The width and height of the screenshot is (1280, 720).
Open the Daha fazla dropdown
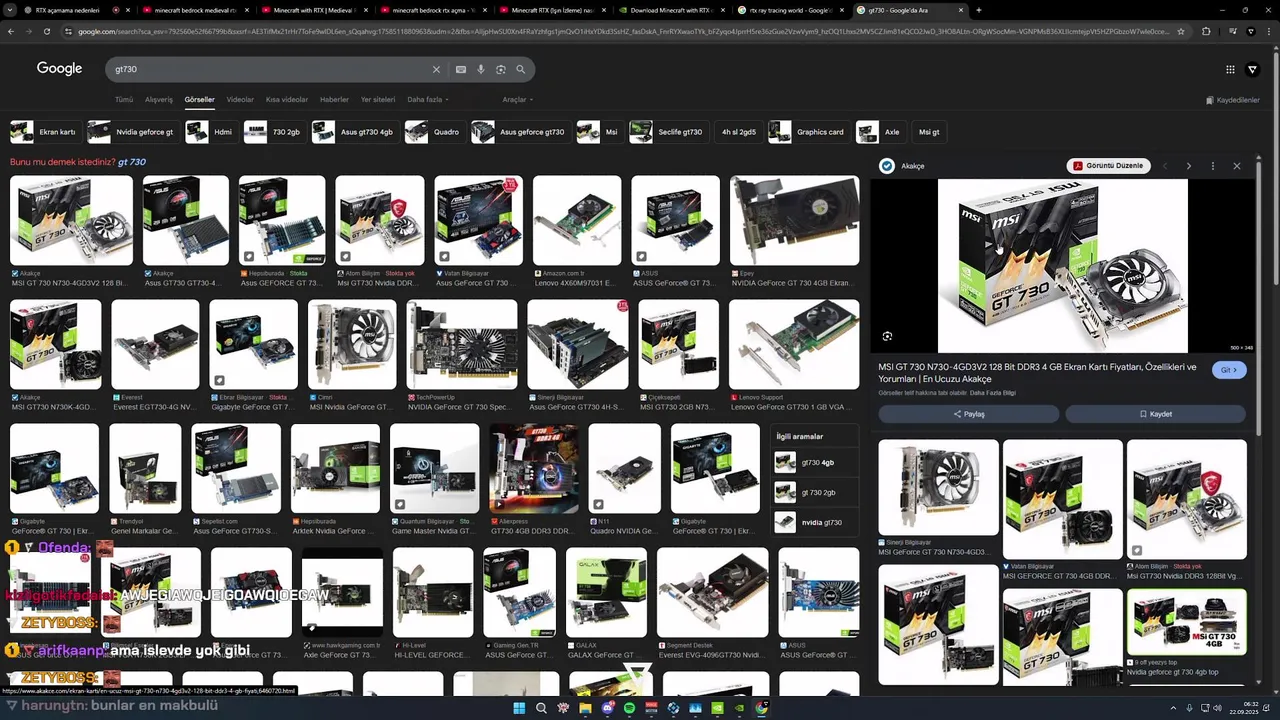click(x=427, y=100)
